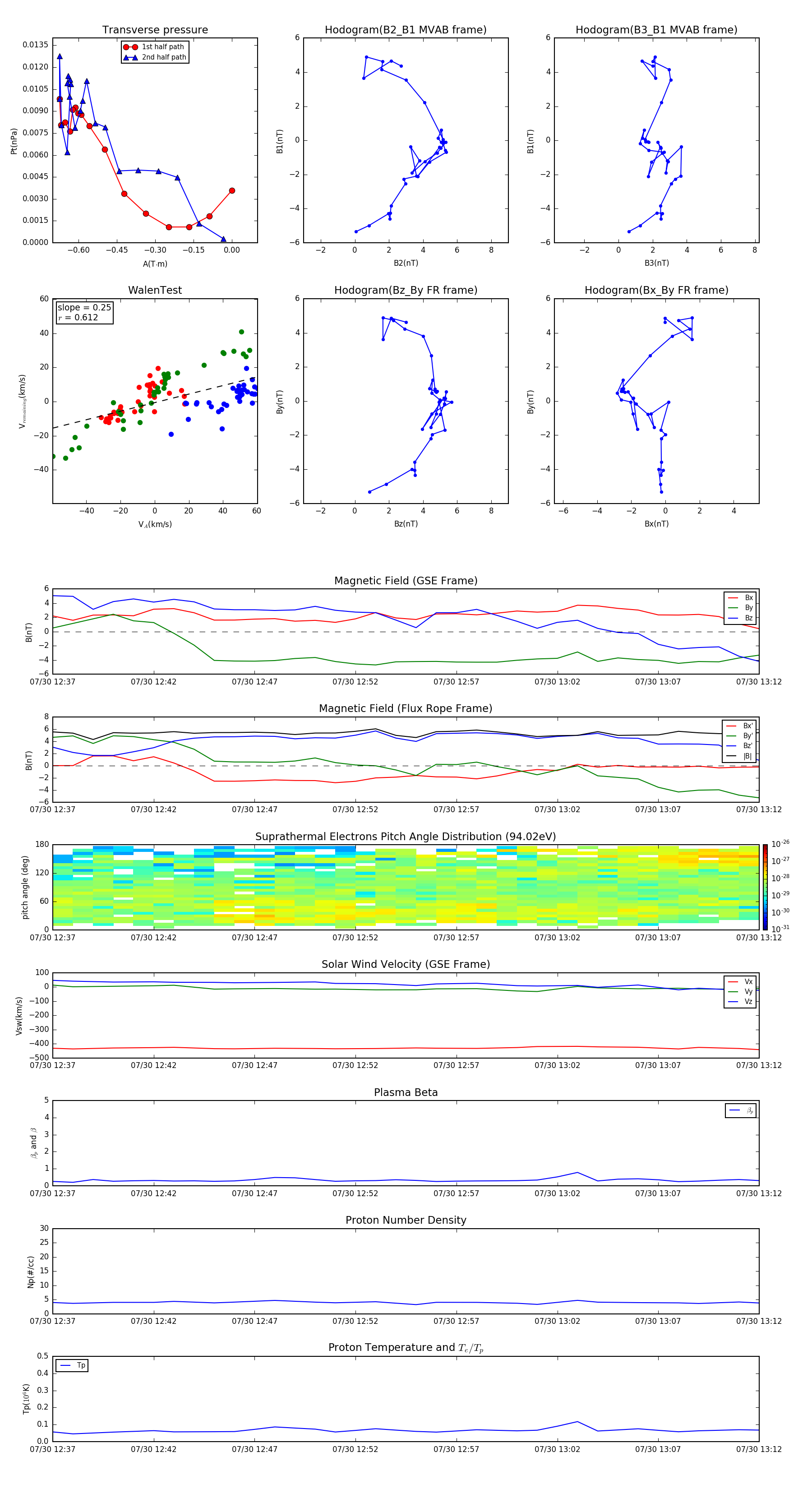Click the 'Suprathermal Electrons Pitch Angle Distribution' title
The image size is (812, 1489).
coord(406,837)
